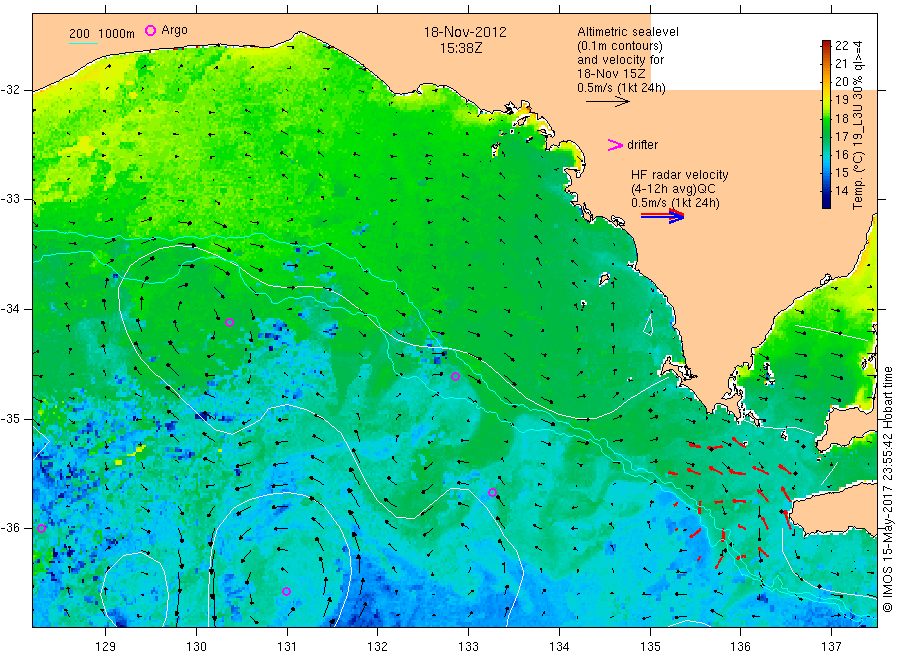Screen dimensions: 900x660
Task: Click the '18-Nov 15Z' legend line
Action: [x=611, y=73]
